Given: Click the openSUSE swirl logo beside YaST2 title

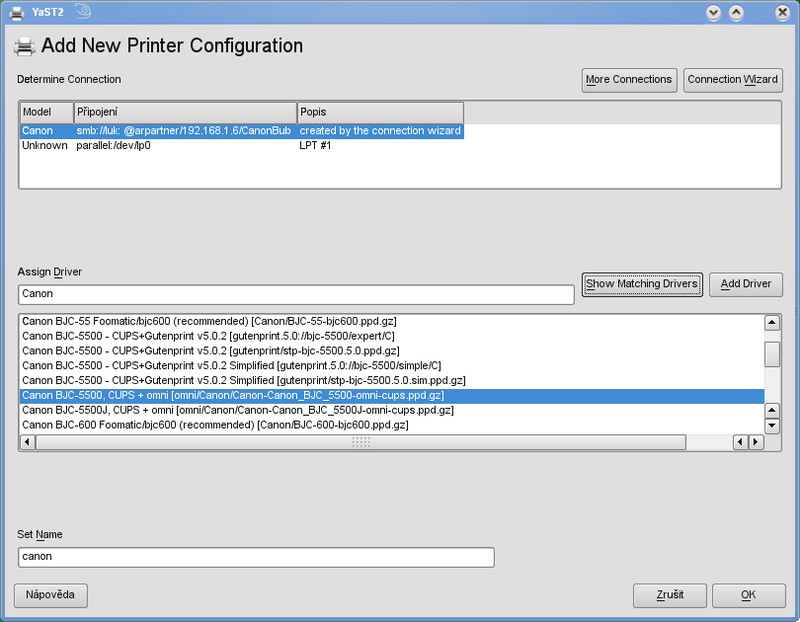Looking at the screenshot, I should pyautogui.click(x=84, y=11).
